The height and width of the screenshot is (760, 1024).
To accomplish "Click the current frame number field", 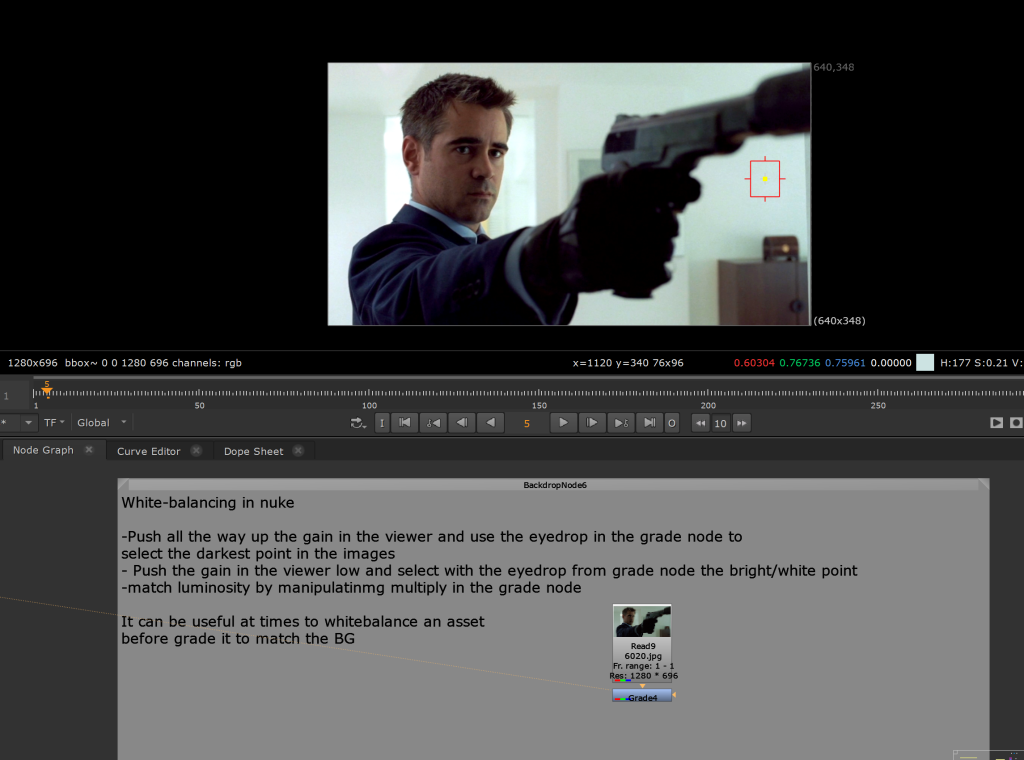I will (527, 424).
